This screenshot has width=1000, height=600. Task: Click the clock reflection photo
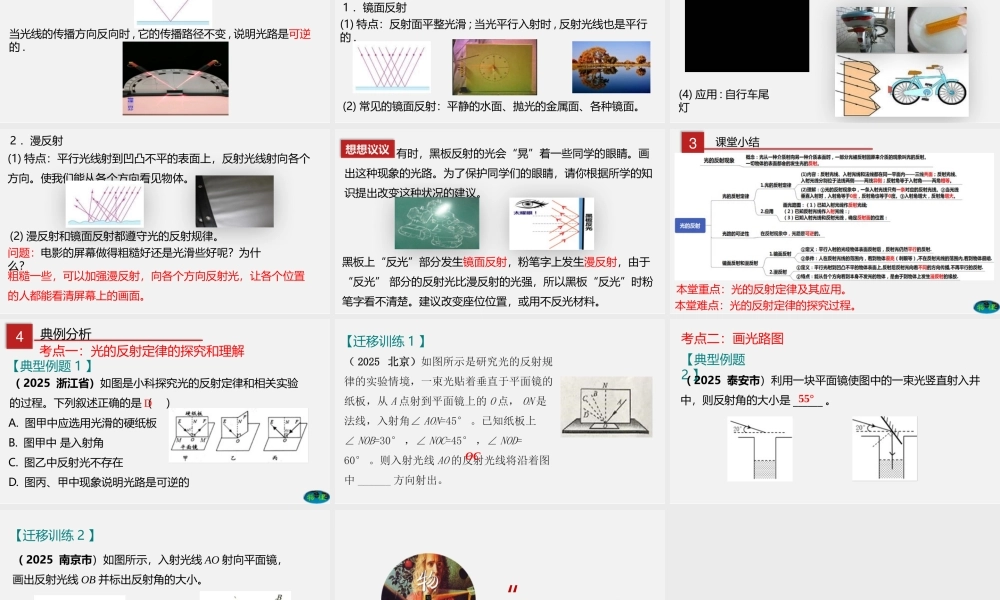tap(494, 67)
